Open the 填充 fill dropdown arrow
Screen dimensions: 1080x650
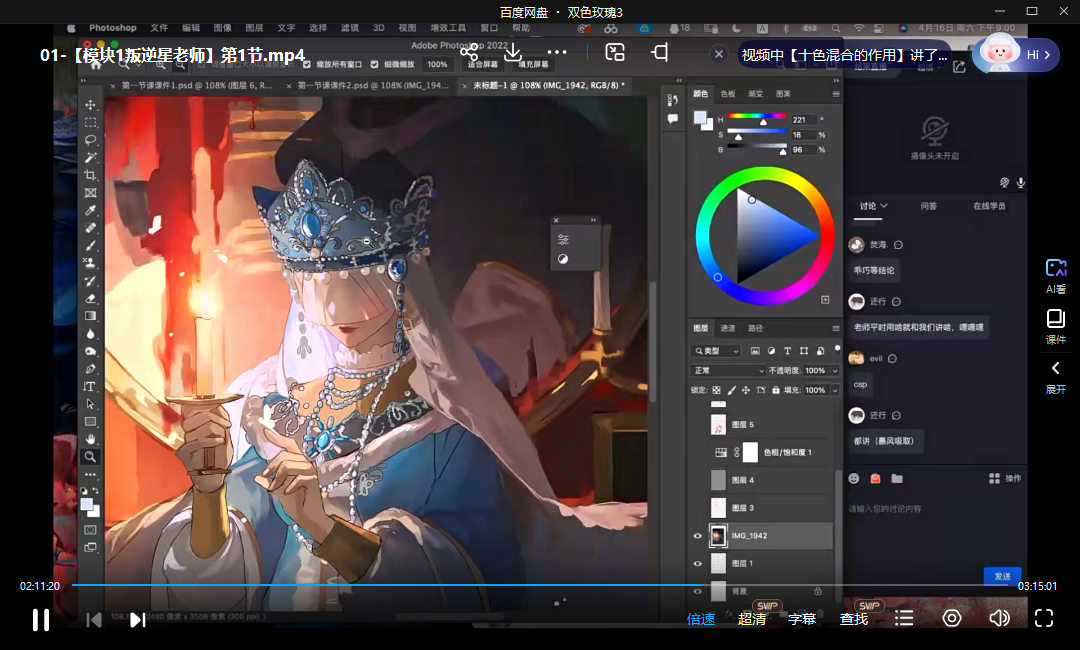tap(835, 390)
